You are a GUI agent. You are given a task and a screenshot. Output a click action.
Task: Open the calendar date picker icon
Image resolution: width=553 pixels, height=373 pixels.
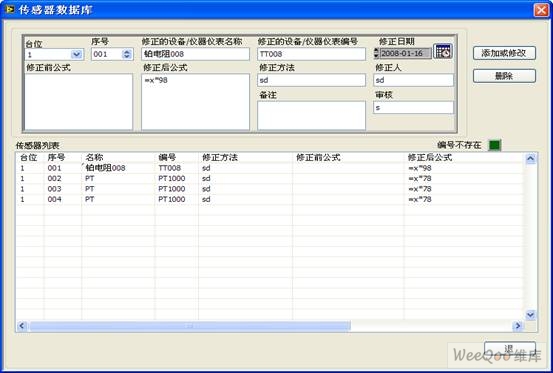click(x=443, y=52)
